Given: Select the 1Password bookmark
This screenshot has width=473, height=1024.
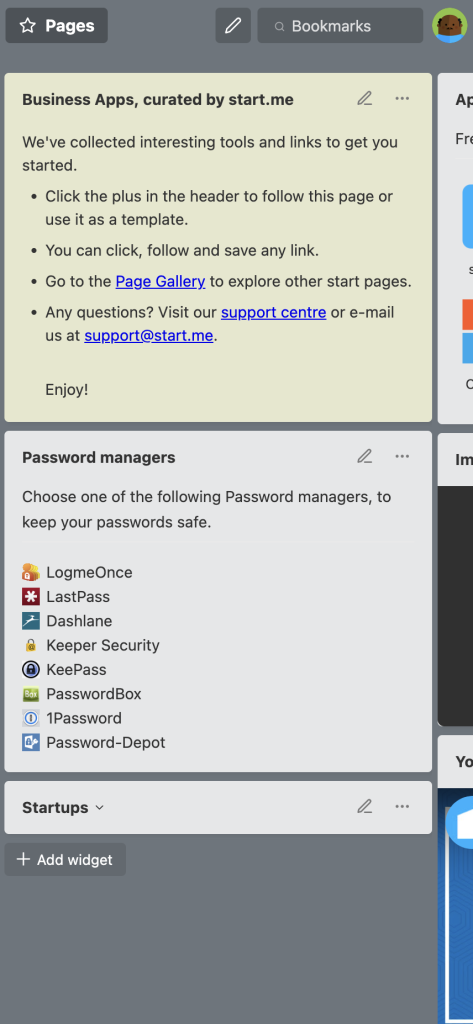Looking at the screenshot, I should click(x=72, y=718).
